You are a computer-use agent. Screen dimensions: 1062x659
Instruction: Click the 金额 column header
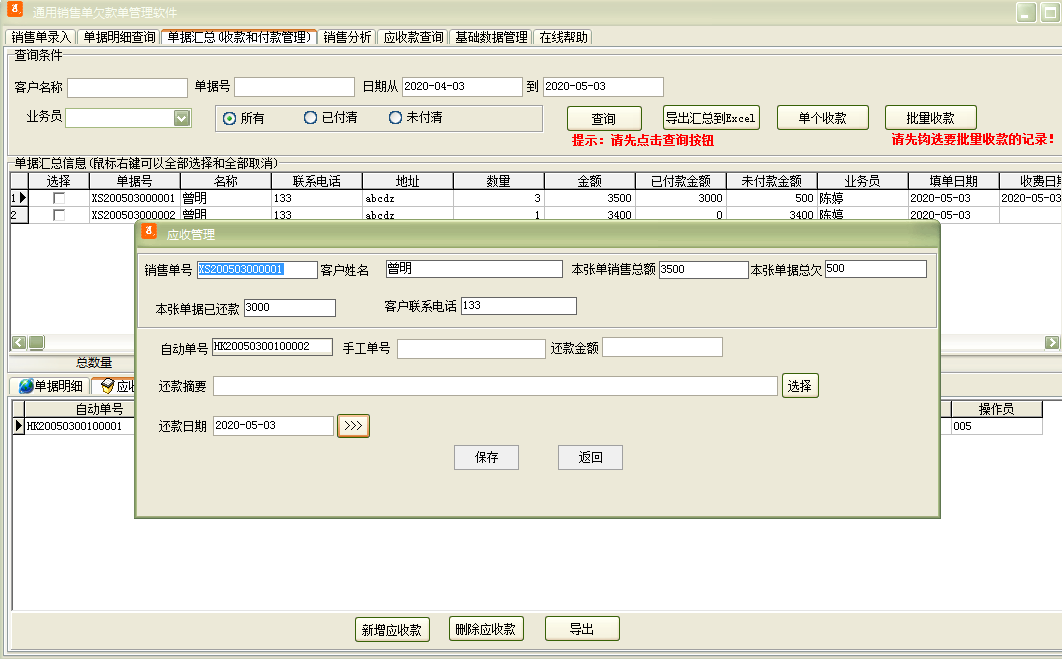coord(589,181)
